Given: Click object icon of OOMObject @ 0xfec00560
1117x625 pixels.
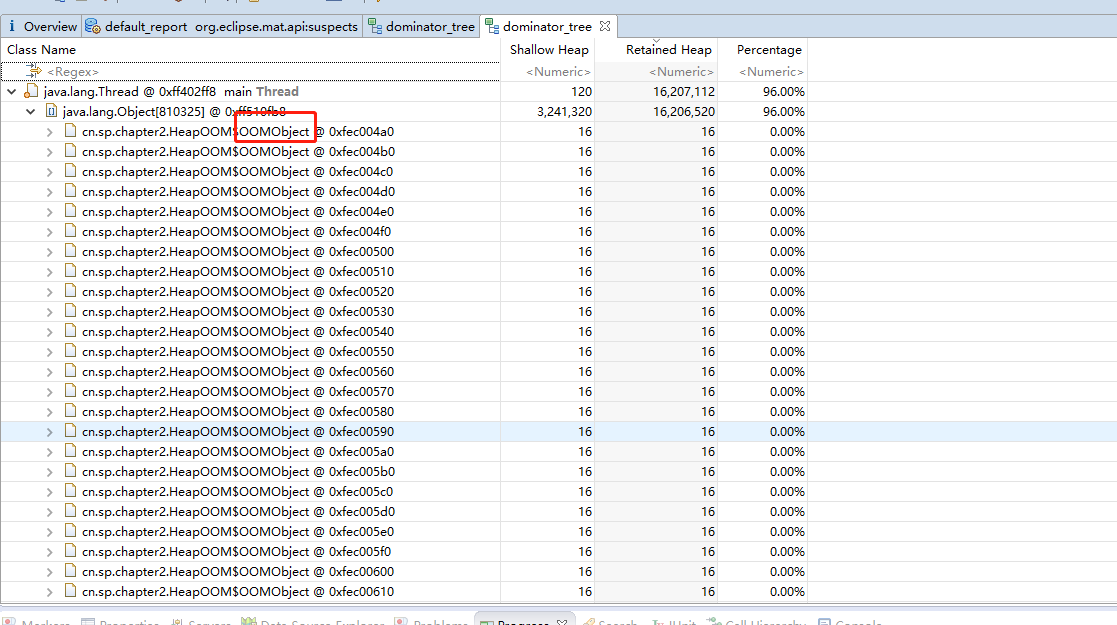Looking at the screenshot, I should 70,370.
